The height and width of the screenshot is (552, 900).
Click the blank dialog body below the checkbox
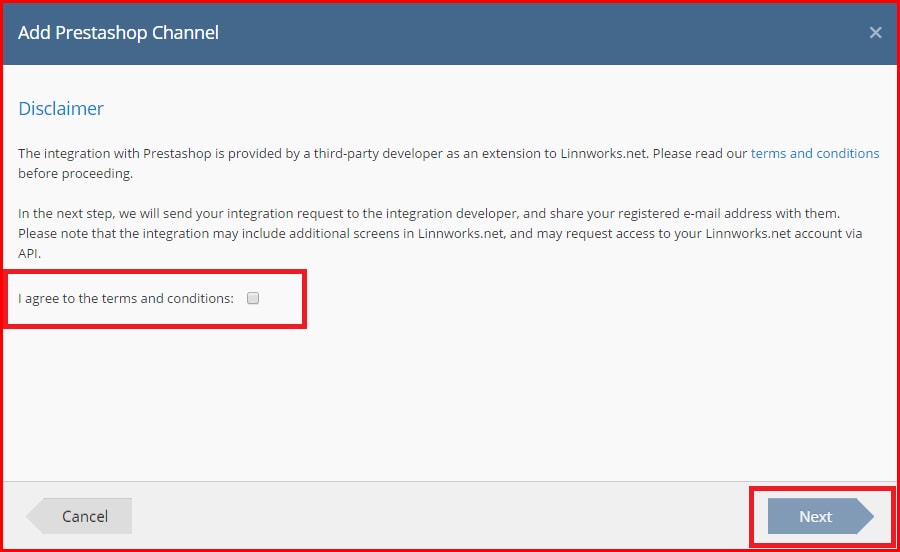point(448,402)
